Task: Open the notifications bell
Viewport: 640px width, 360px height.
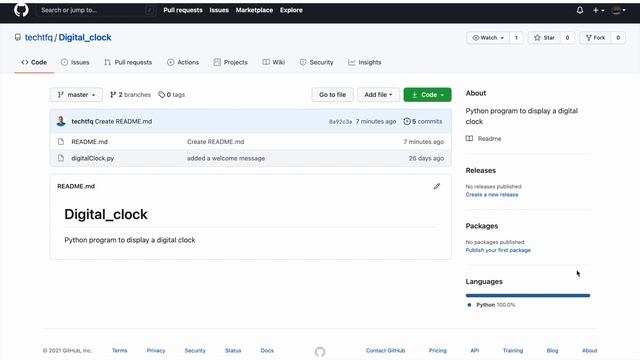Action: (x=580, y=10)
